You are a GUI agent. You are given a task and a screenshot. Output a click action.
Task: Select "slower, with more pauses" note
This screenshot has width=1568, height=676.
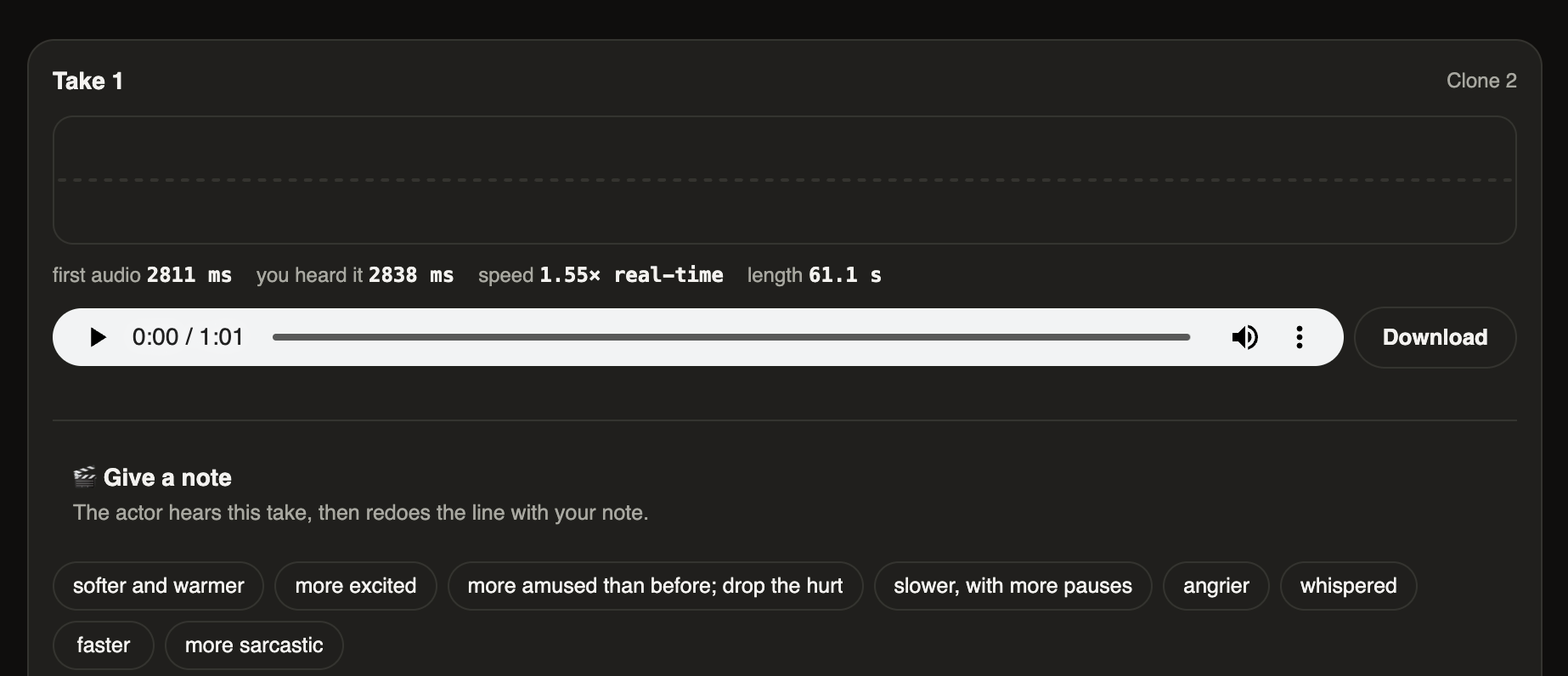[x=1012, y=586]
